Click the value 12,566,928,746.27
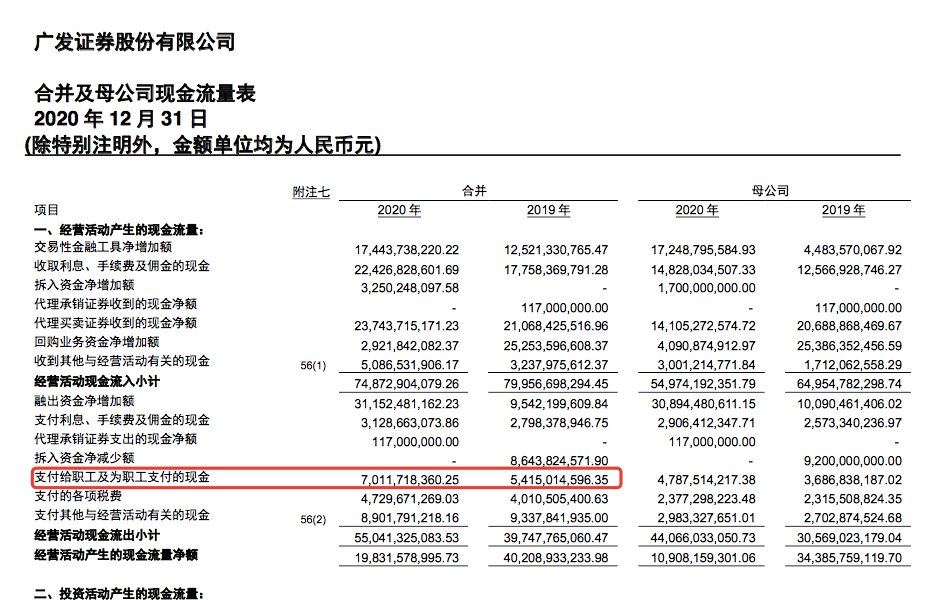945x600 pixels. click(850, 270)
